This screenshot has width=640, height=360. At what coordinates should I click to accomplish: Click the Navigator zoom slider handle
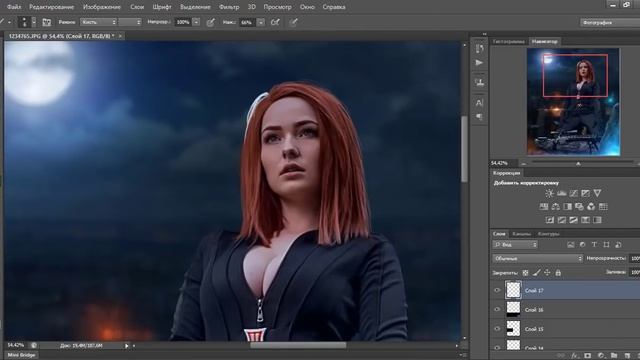tap(578, 163)
